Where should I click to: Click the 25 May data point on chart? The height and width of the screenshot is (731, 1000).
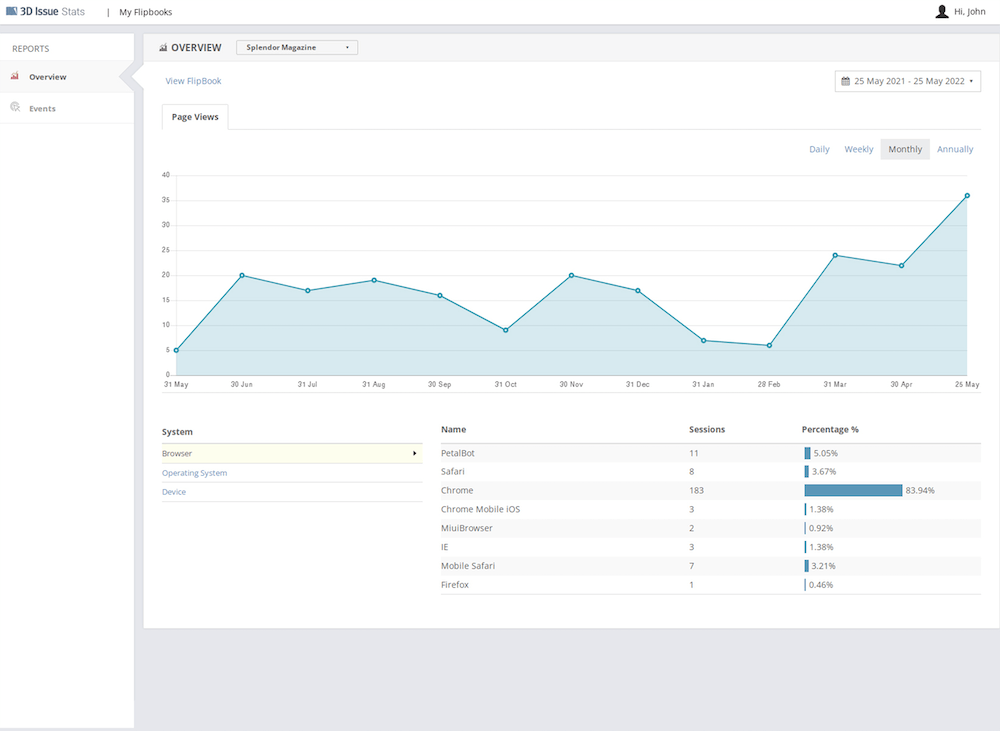[x=967, y=196]
